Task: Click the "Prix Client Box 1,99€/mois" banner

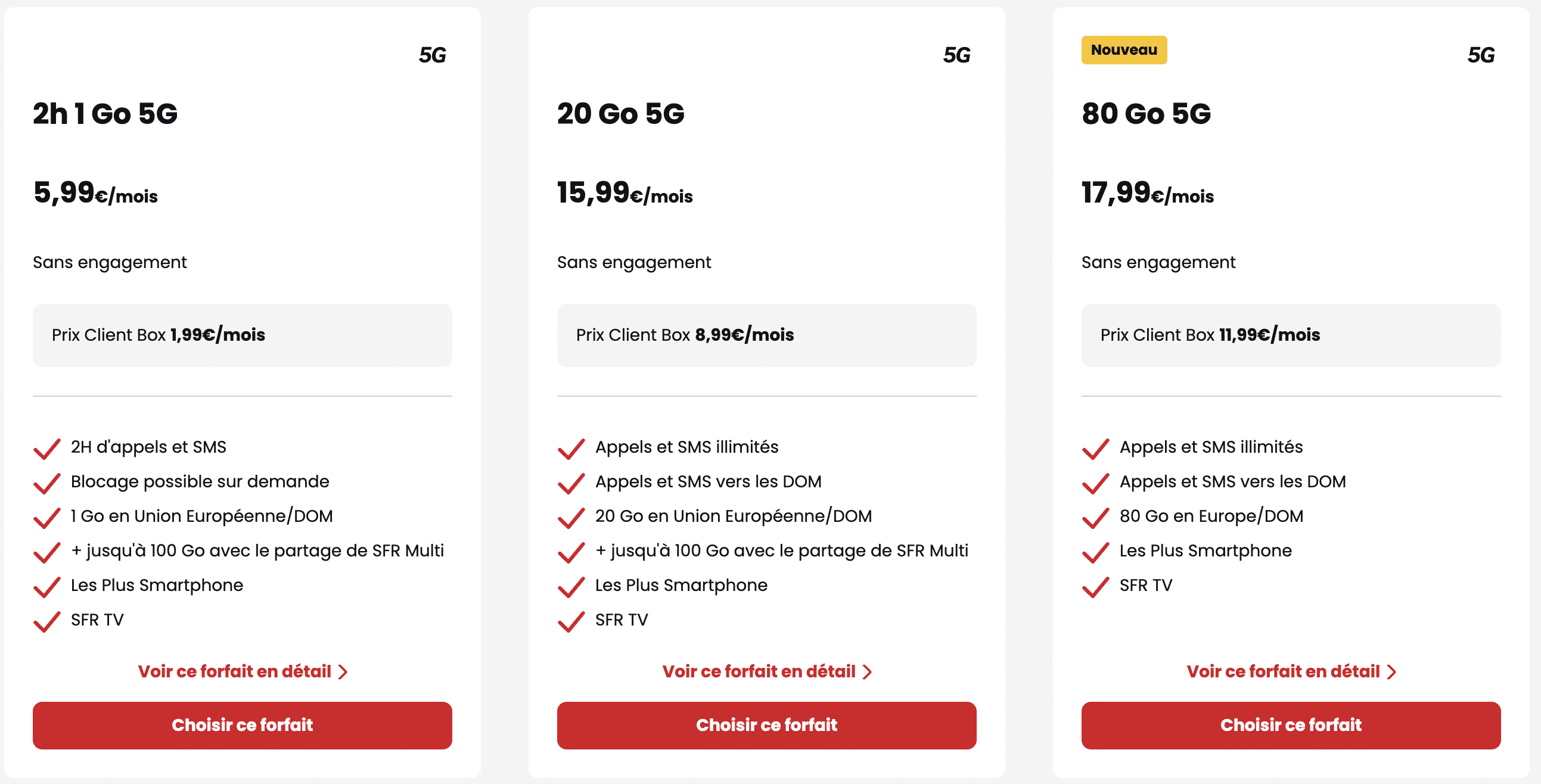Action: [243, 335]
